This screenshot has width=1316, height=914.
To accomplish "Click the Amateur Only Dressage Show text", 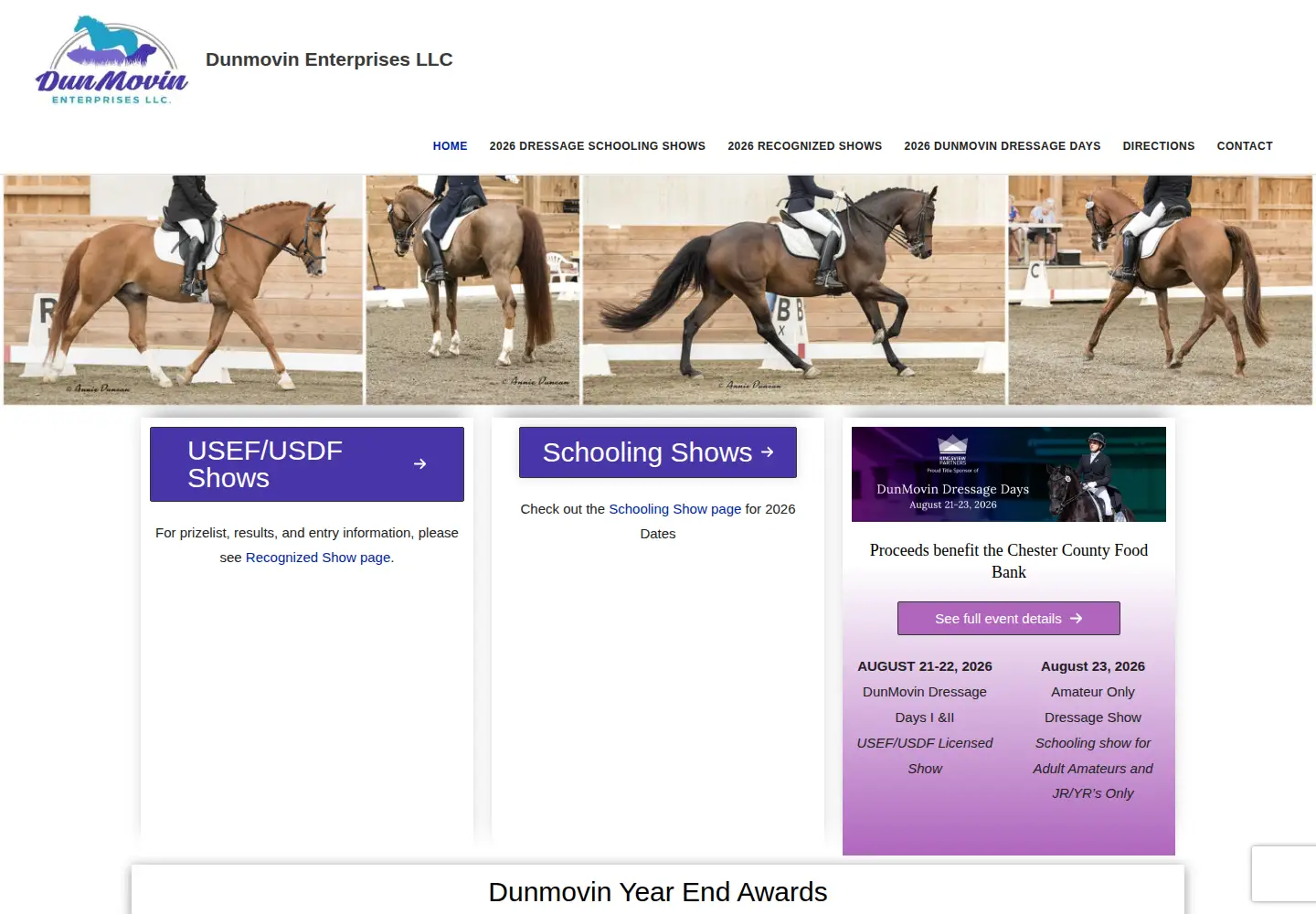I will tap(1093, 705).
